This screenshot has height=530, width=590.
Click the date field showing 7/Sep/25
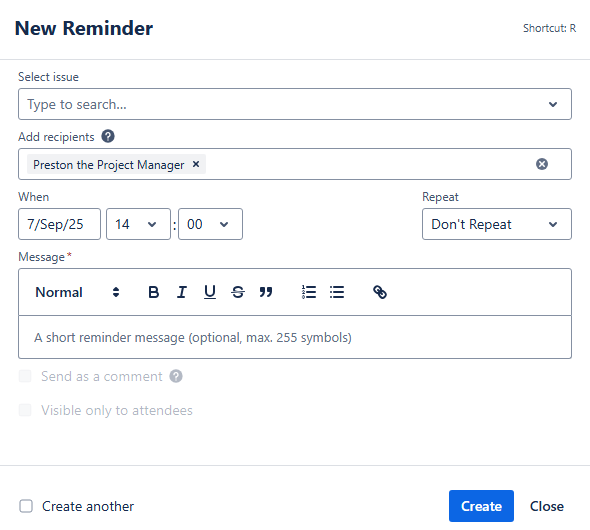59,224
